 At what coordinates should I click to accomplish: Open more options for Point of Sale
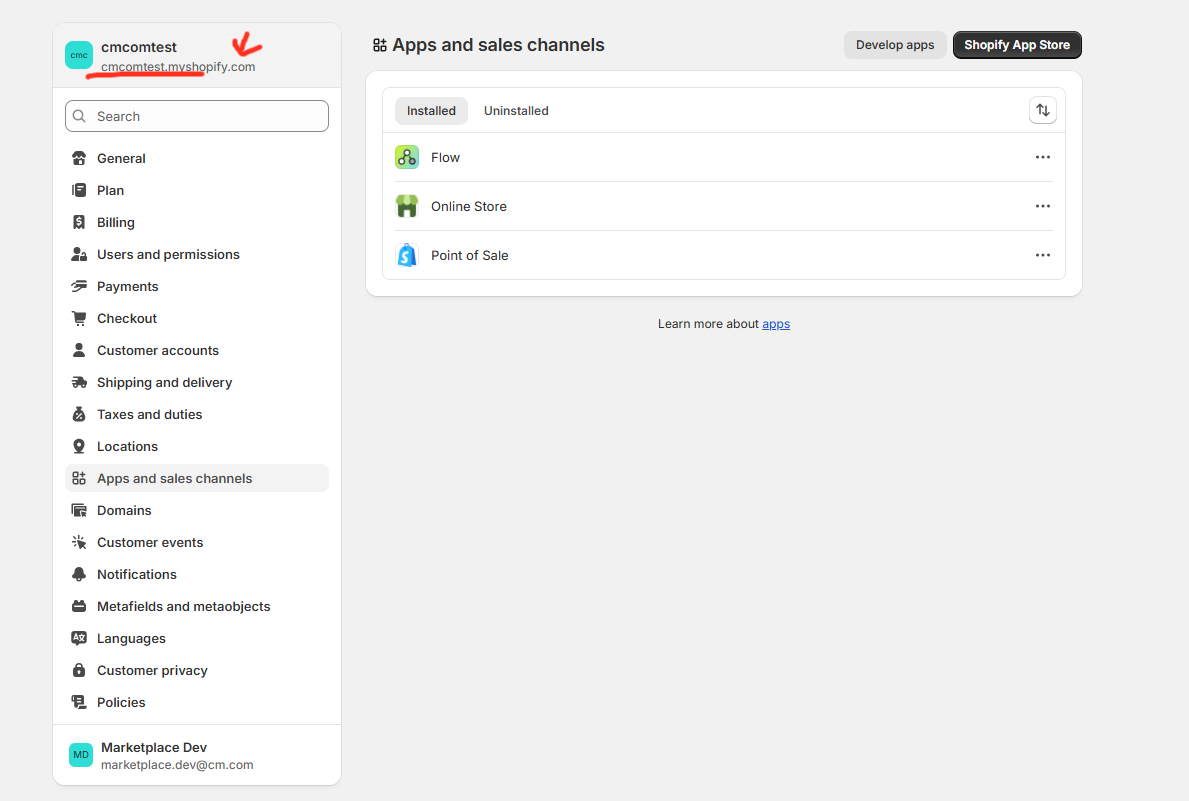(1042, 255)
